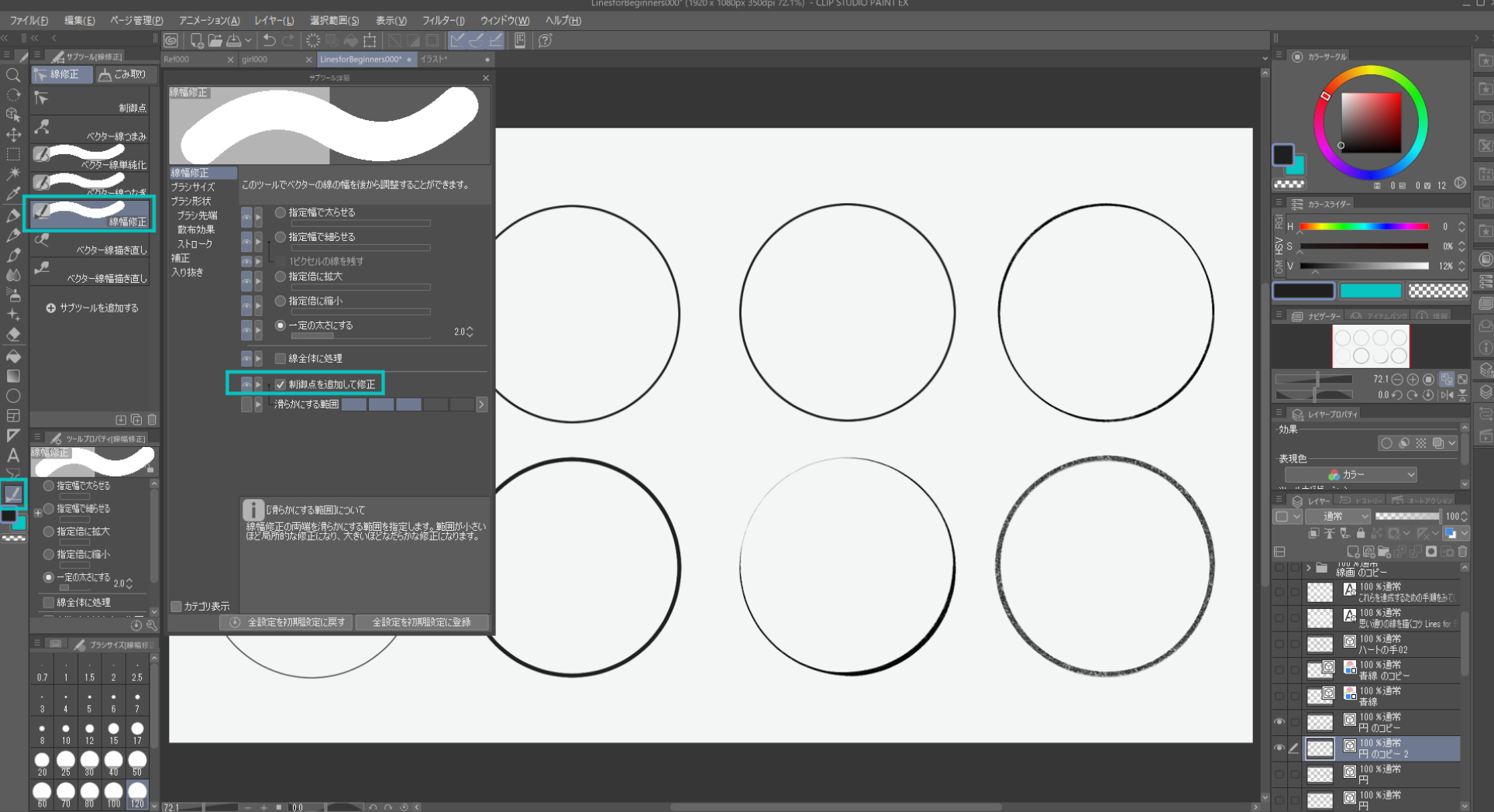Select the Move layer tool
This screenshot has width=1494, height=812.
coord(13,135)
